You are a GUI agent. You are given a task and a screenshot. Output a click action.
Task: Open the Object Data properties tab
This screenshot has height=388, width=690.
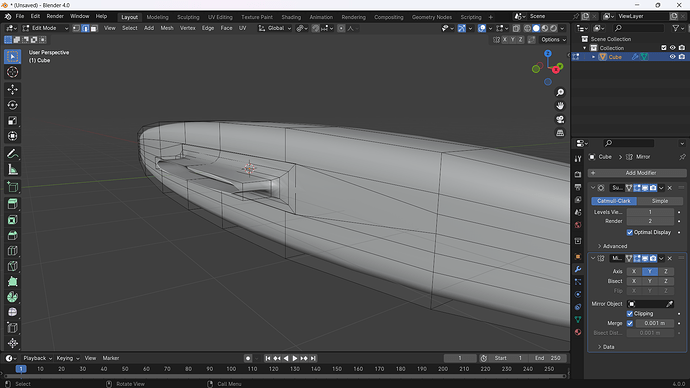[578, 319]
